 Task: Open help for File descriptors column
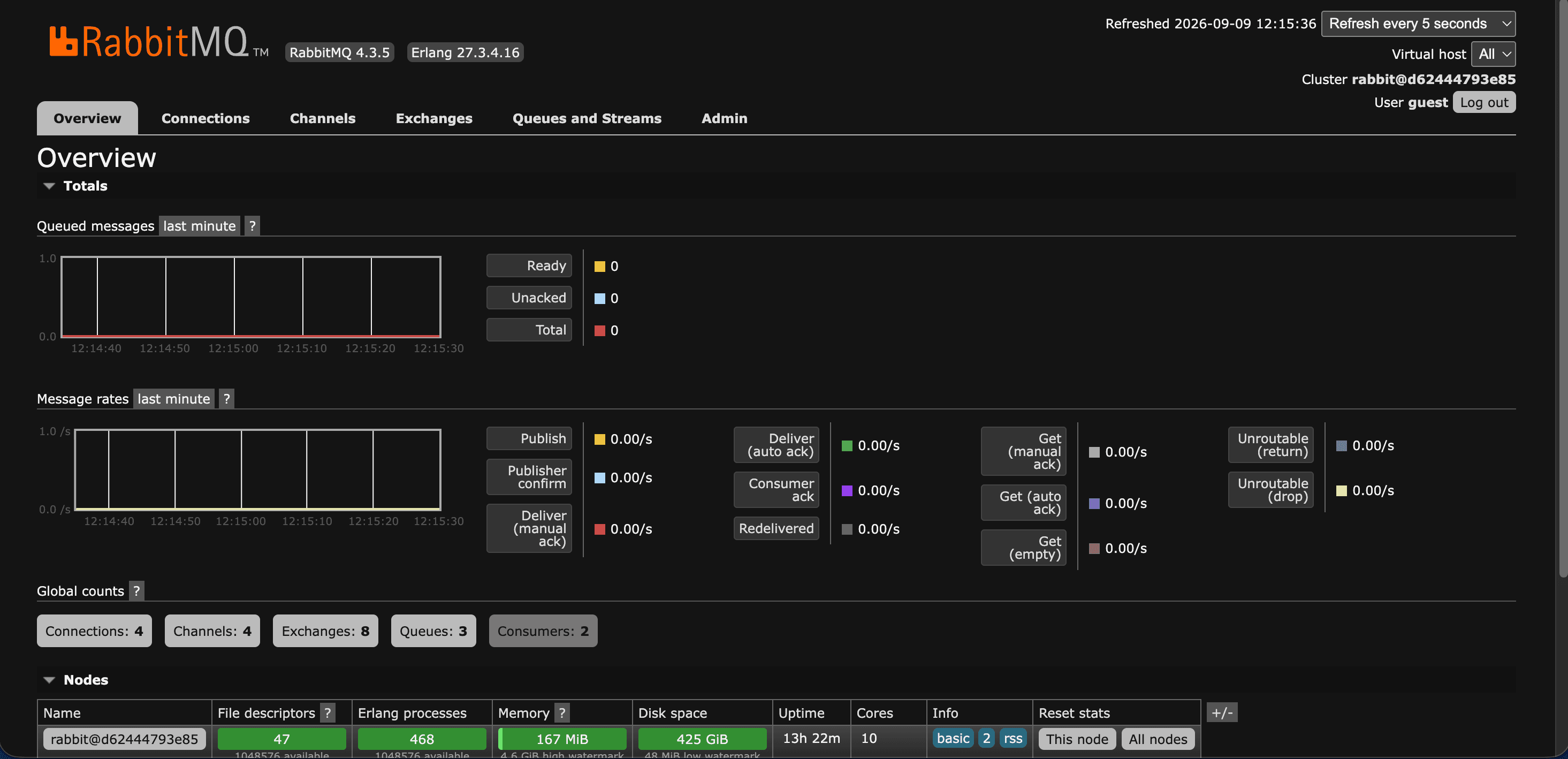328,713
